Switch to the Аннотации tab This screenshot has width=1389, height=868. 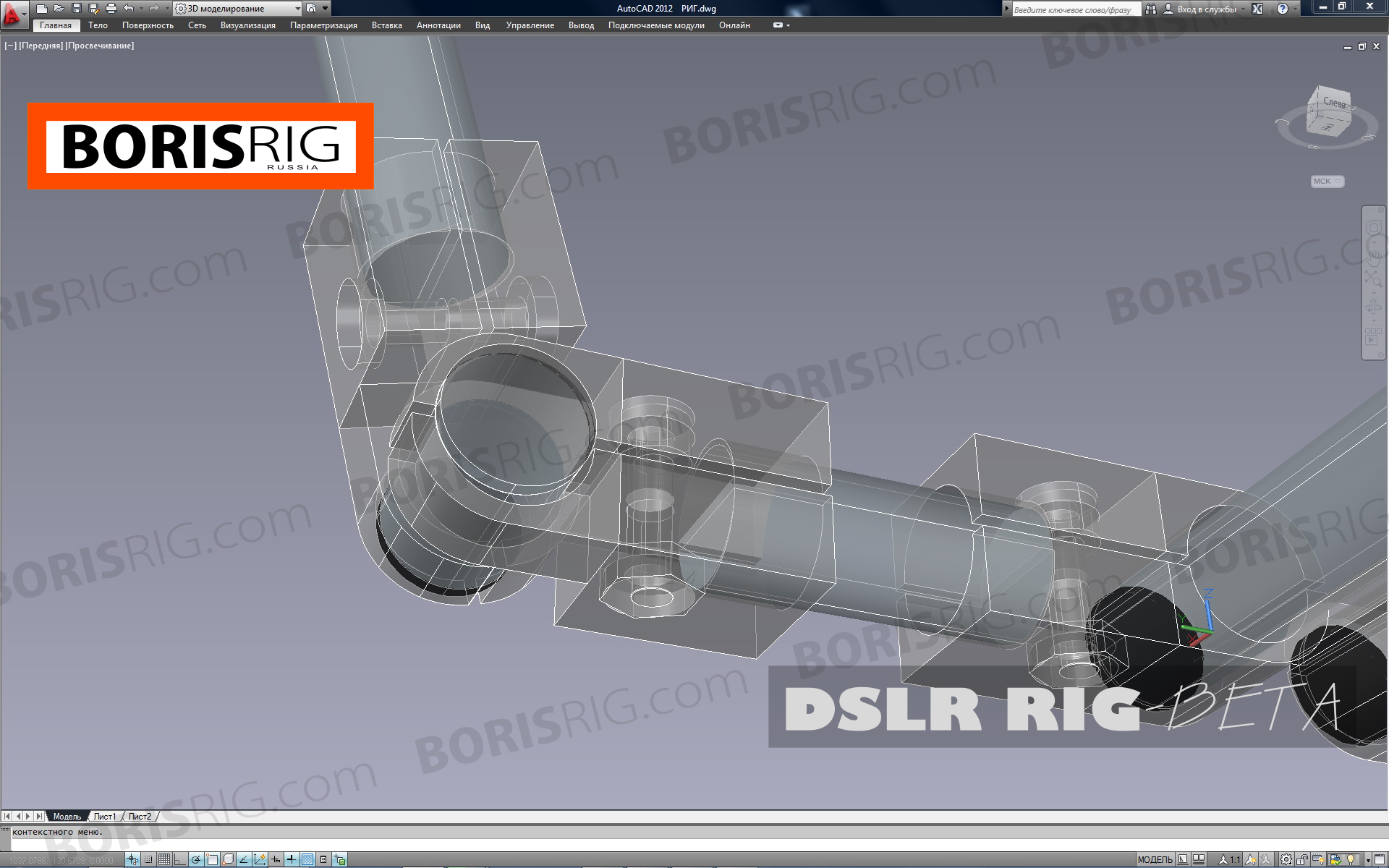point(438,25)
